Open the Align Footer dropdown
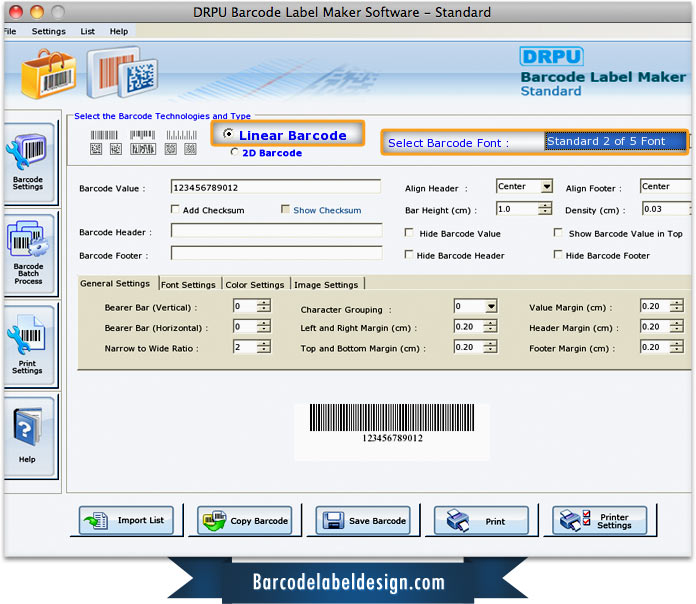The image size is (696, 604). coord(666,186)
